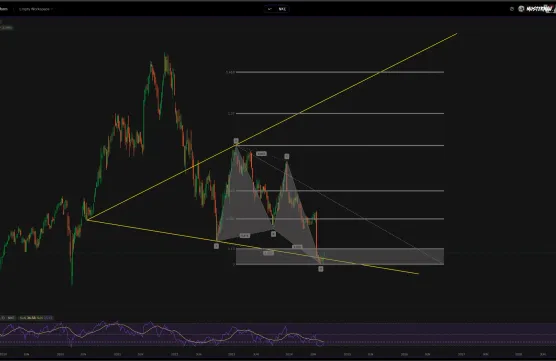Open the globe avatar icon at top right

(521, 9)
